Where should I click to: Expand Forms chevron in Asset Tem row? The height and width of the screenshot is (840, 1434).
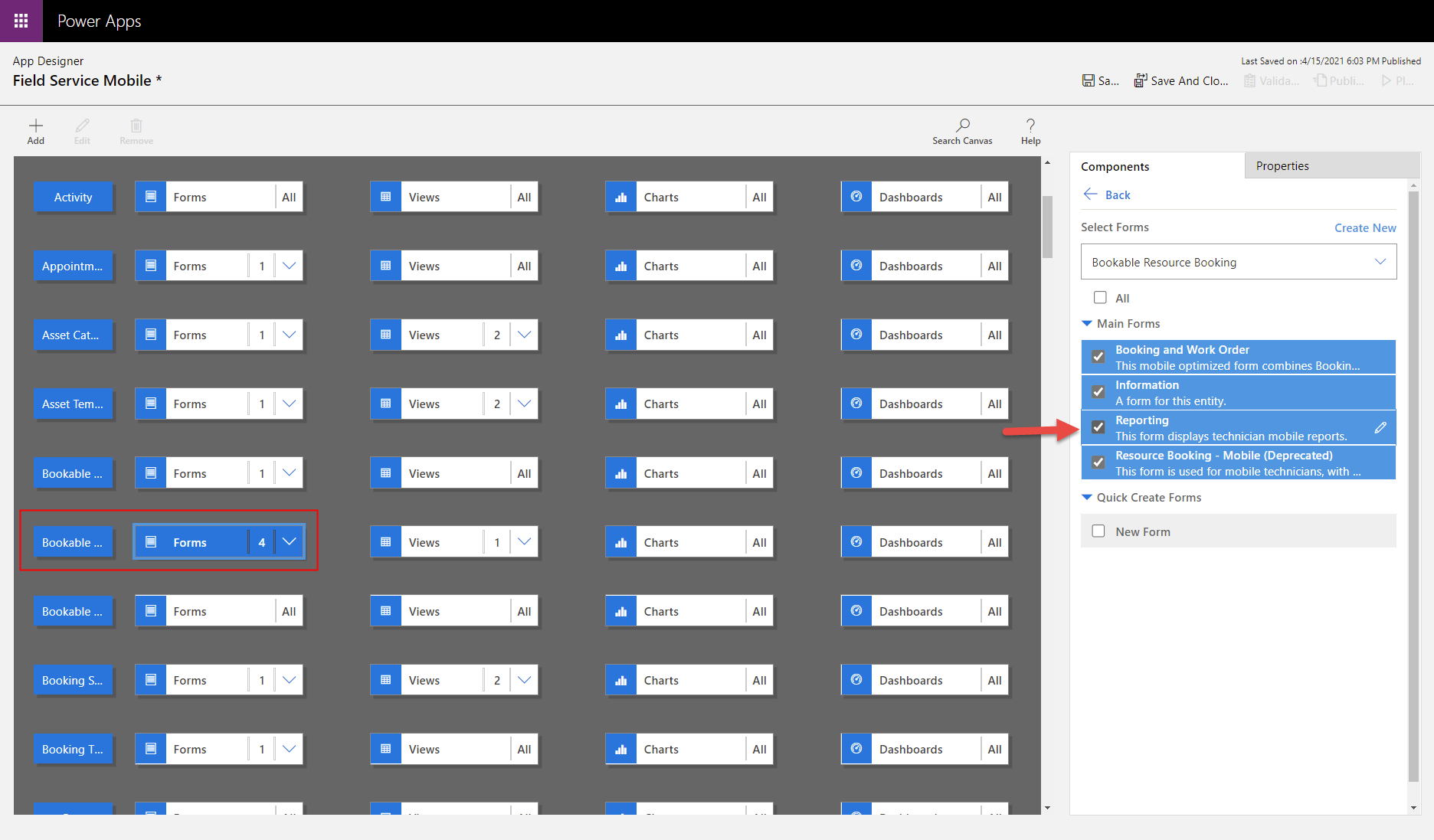(x=290, y=404)
